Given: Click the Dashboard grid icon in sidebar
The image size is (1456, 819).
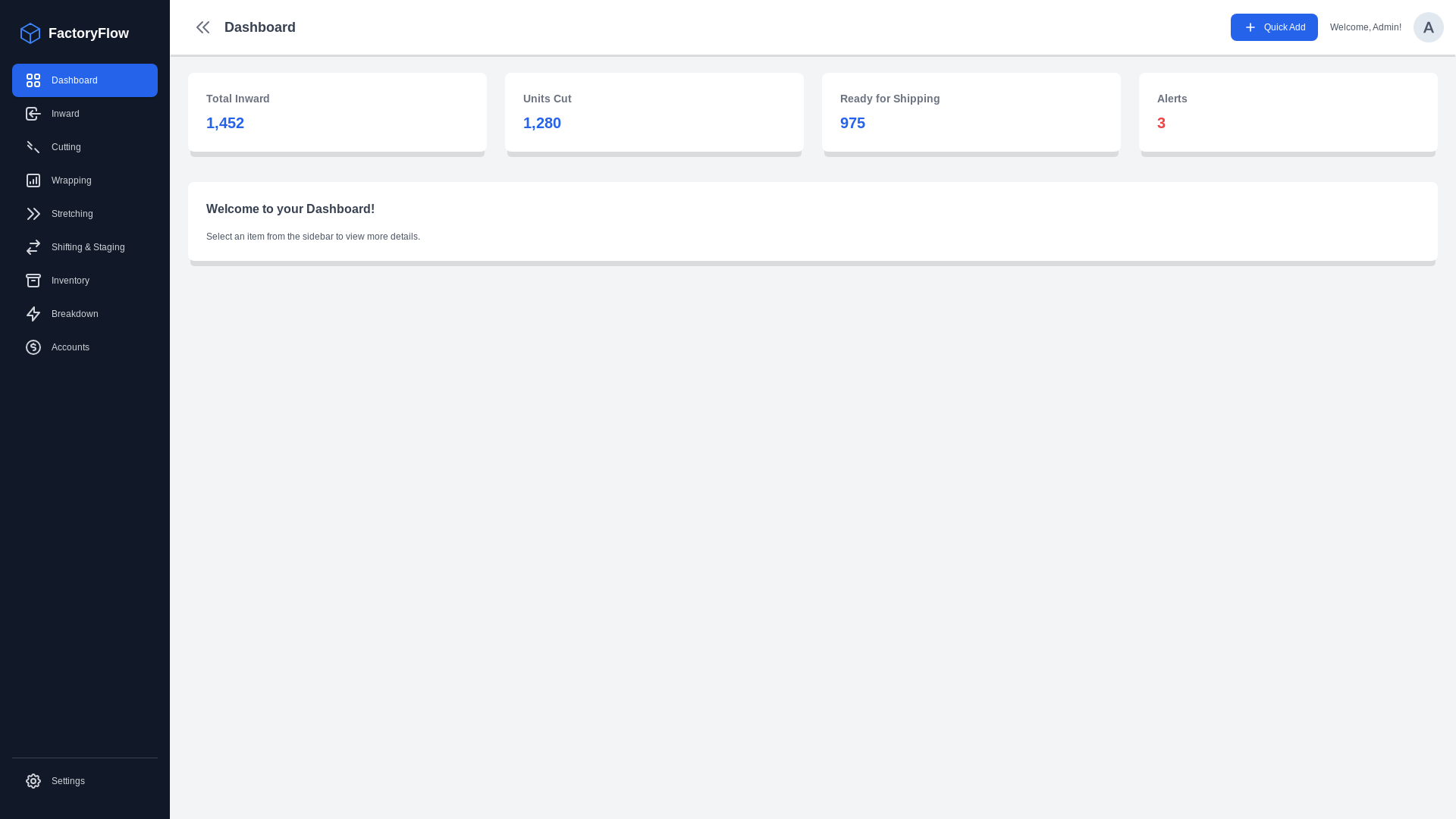Looking at the screenshot, I should [33, 80].
